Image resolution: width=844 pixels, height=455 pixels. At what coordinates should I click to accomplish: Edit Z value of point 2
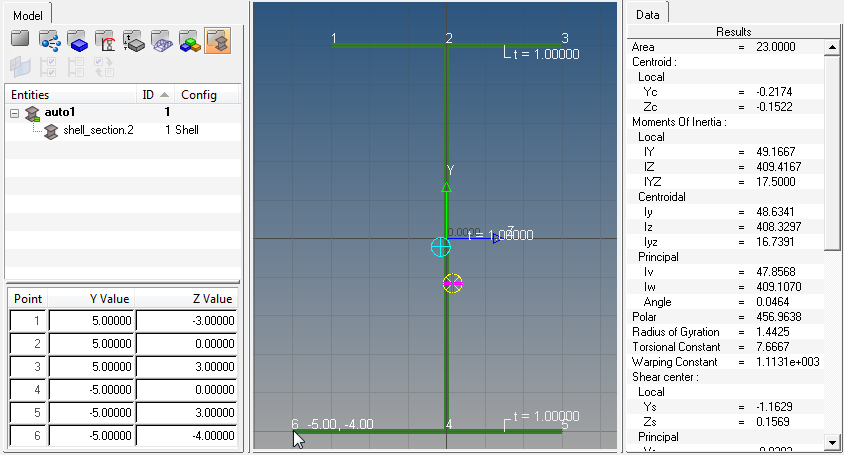pyautogui.click(x=186, y=344)
